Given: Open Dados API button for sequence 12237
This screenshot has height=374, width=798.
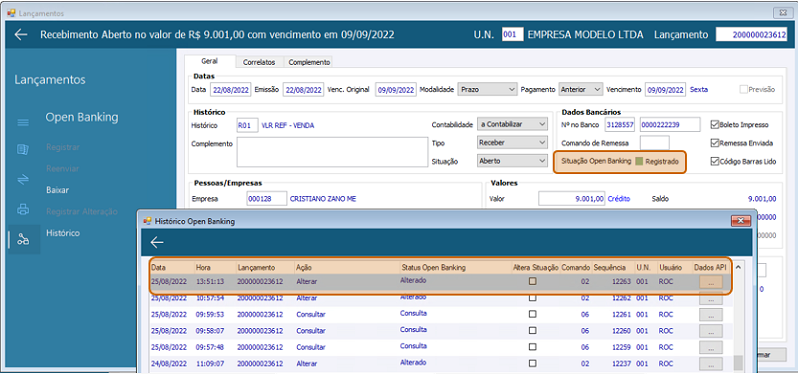Looking at the screenshot, I should coord(711,364).
